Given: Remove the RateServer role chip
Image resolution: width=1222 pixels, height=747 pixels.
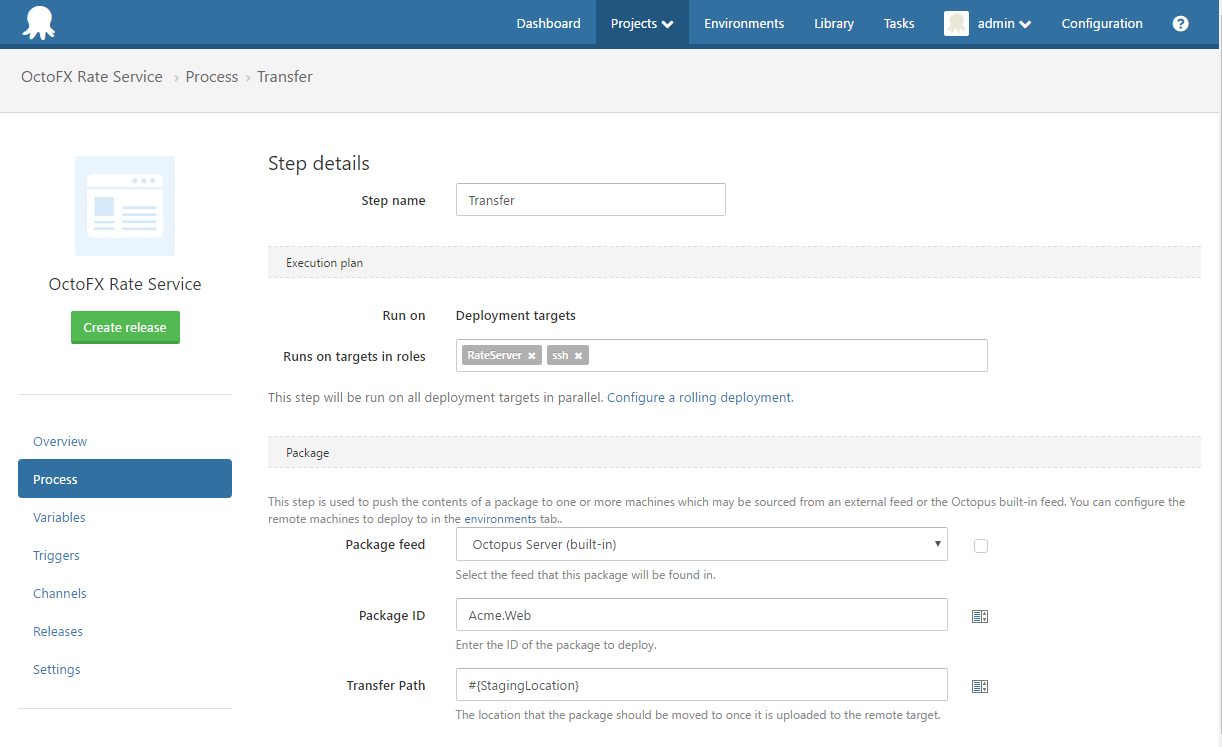Looking at the screenshot, I should [530, 355].
